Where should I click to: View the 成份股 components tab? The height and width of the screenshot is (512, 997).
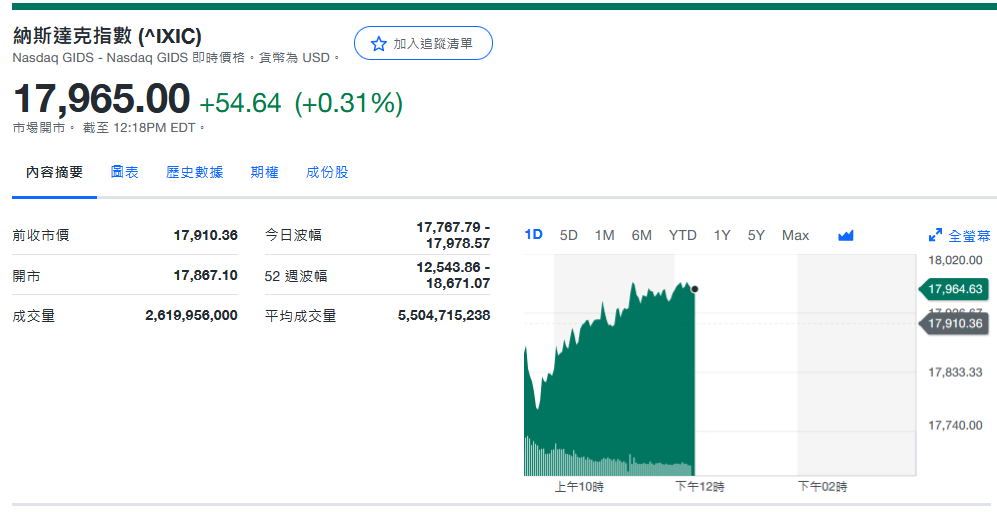point(327,172)
